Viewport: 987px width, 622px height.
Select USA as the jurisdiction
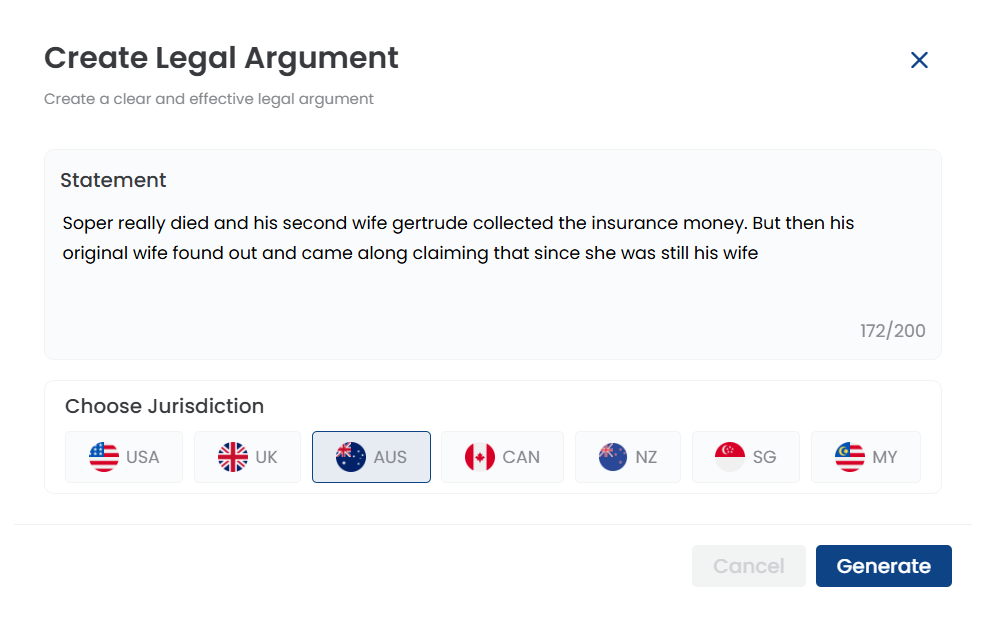[124, 457]
